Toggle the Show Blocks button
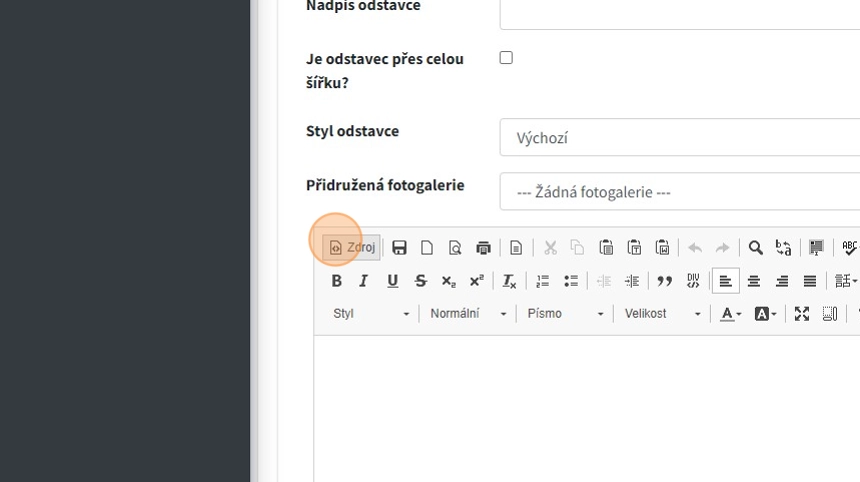 point(829,313)
